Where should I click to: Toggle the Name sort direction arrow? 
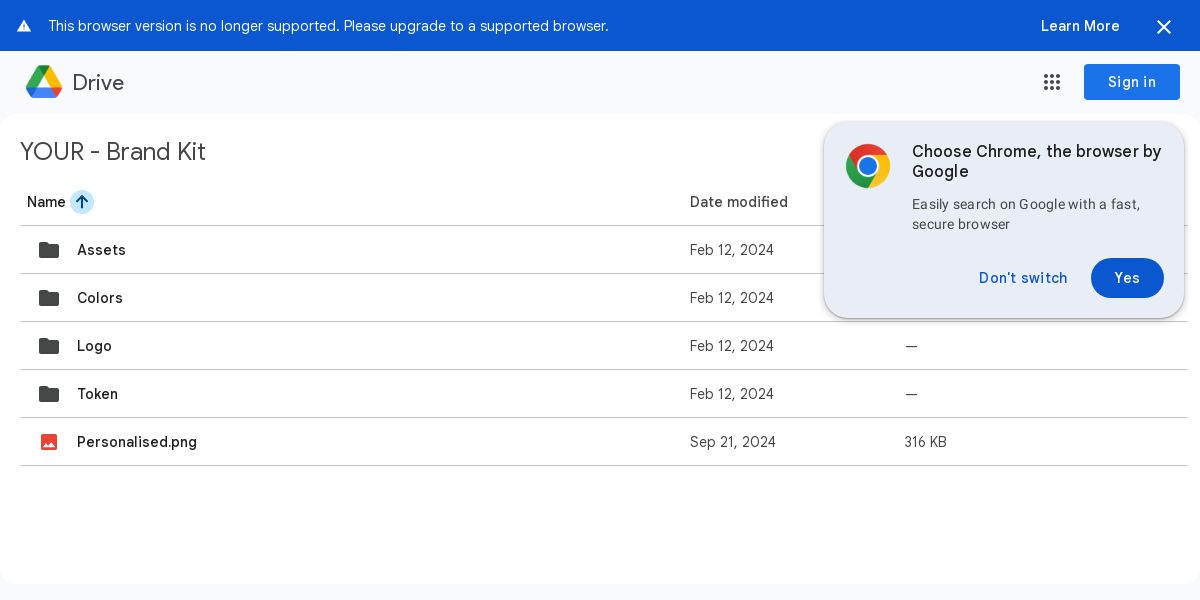[82, 202]
